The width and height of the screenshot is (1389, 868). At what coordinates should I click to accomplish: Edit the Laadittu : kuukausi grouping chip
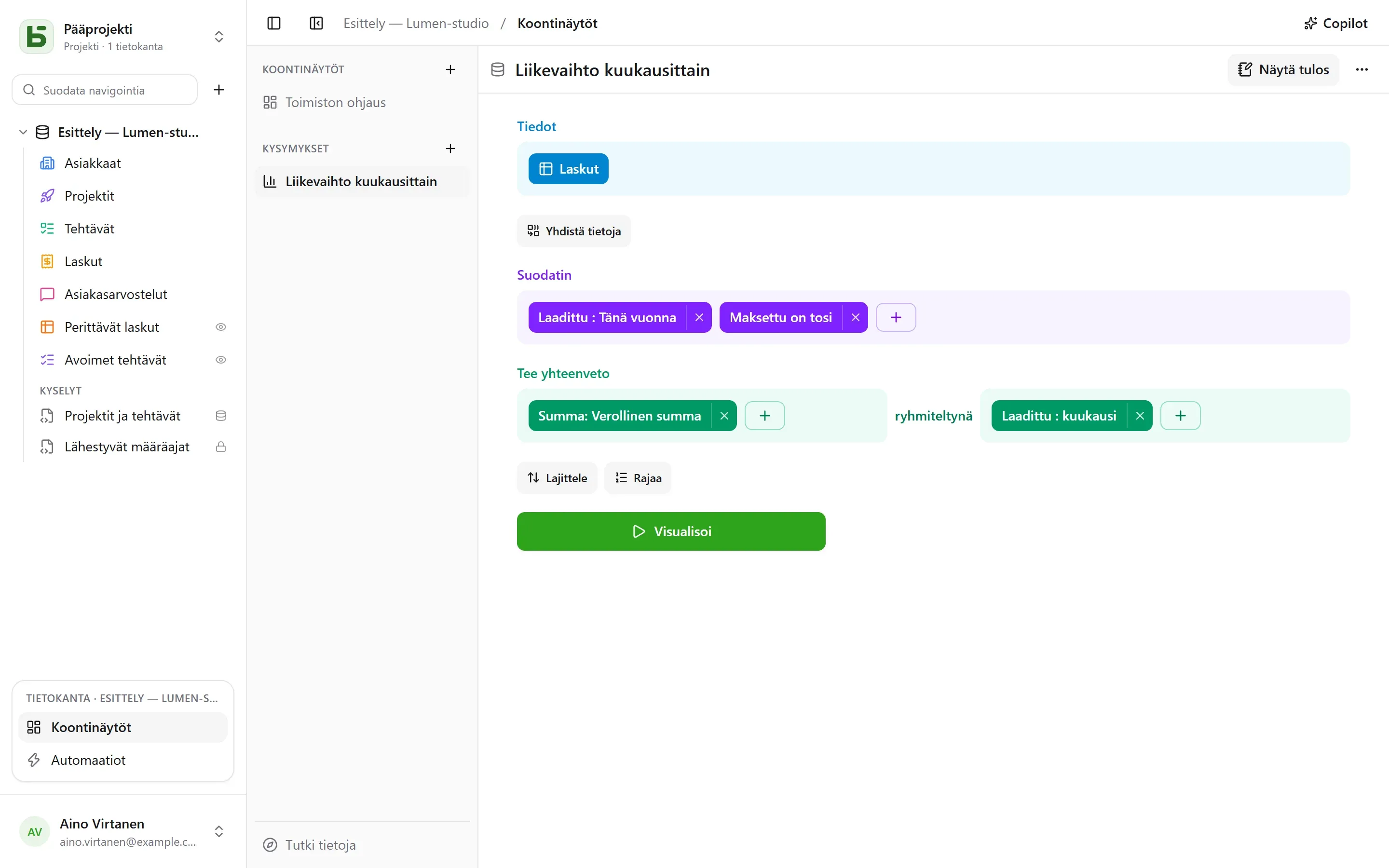(1059, 416)
